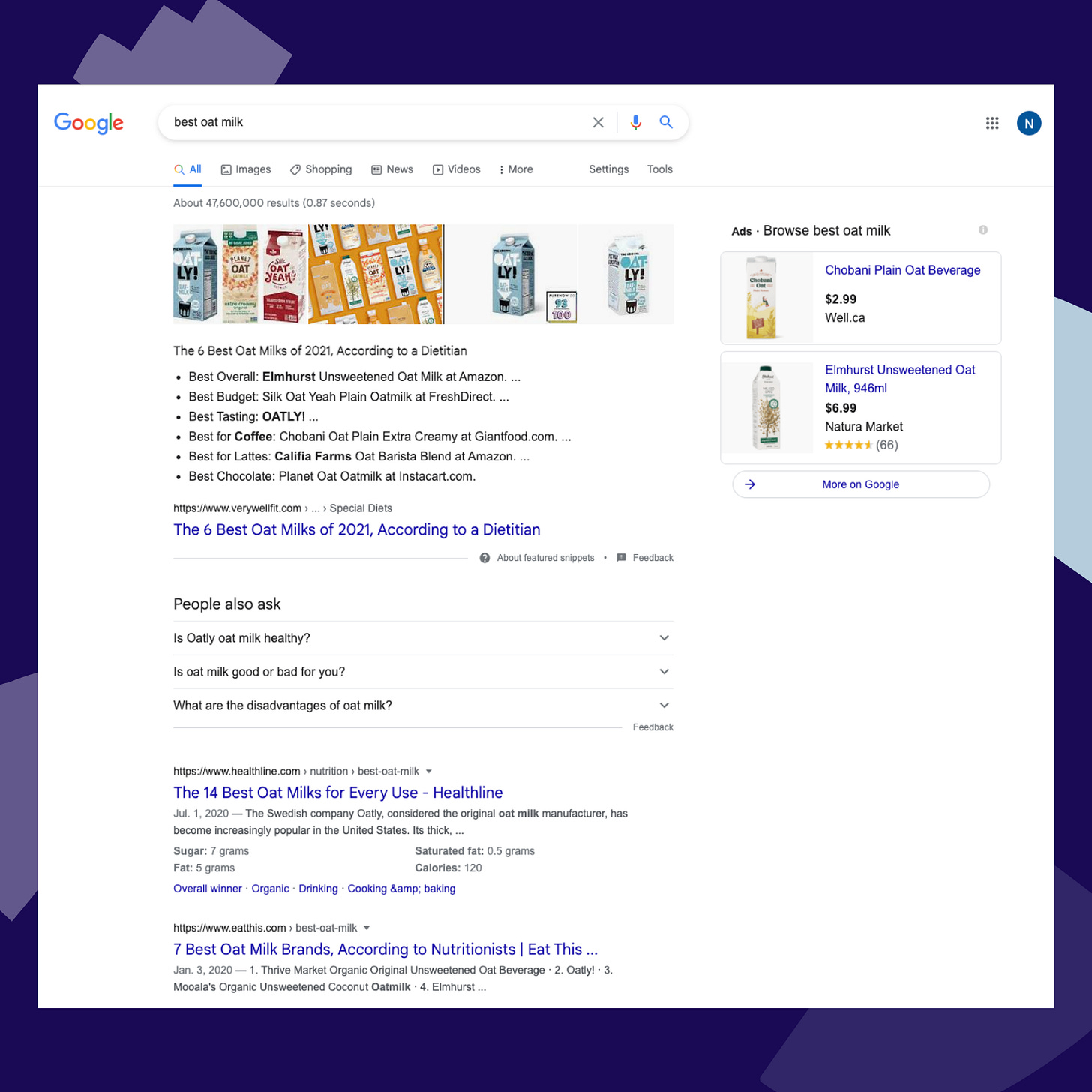Click the Best for Coffee: Chobani list item

point(379,436)
